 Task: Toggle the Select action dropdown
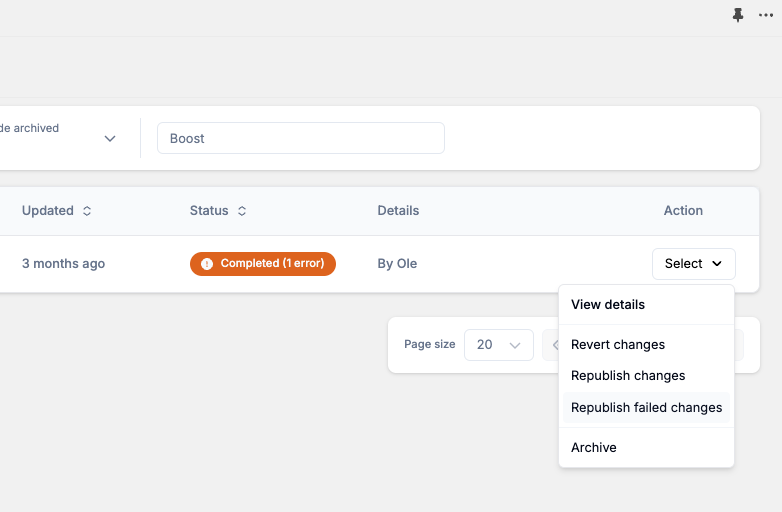tap(693, 264)
